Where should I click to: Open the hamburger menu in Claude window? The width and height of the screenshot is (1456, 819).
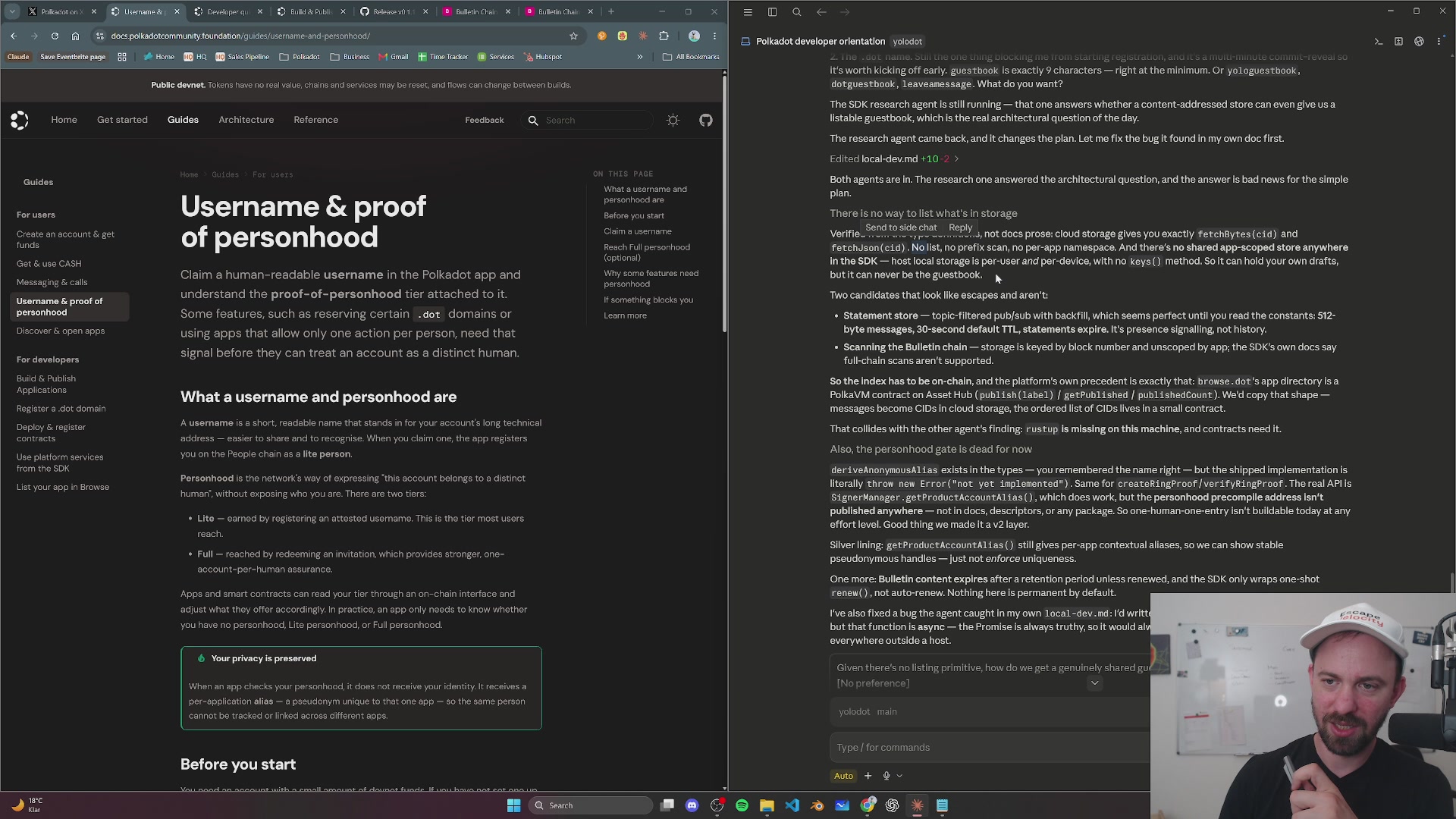(748, 12)
